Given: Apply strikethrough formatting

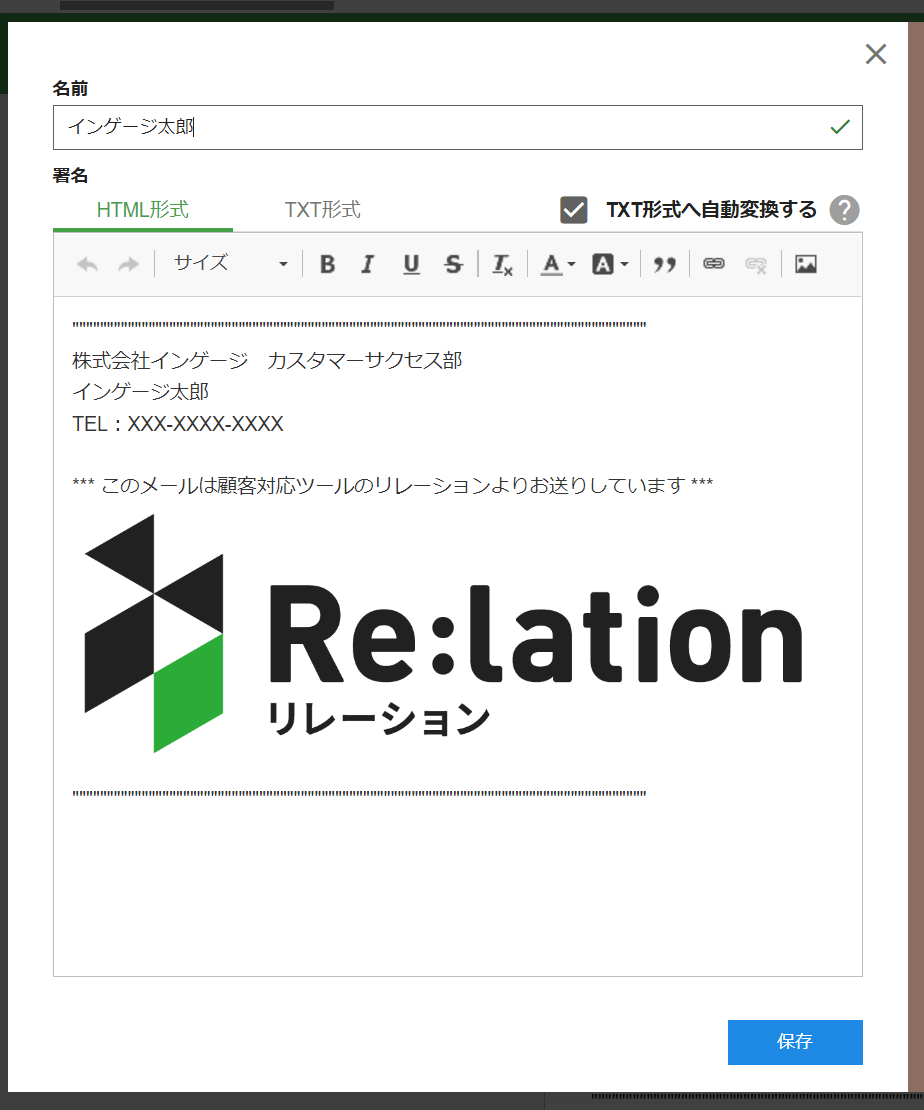Looking at the screenshot, I should pos(454,264).
